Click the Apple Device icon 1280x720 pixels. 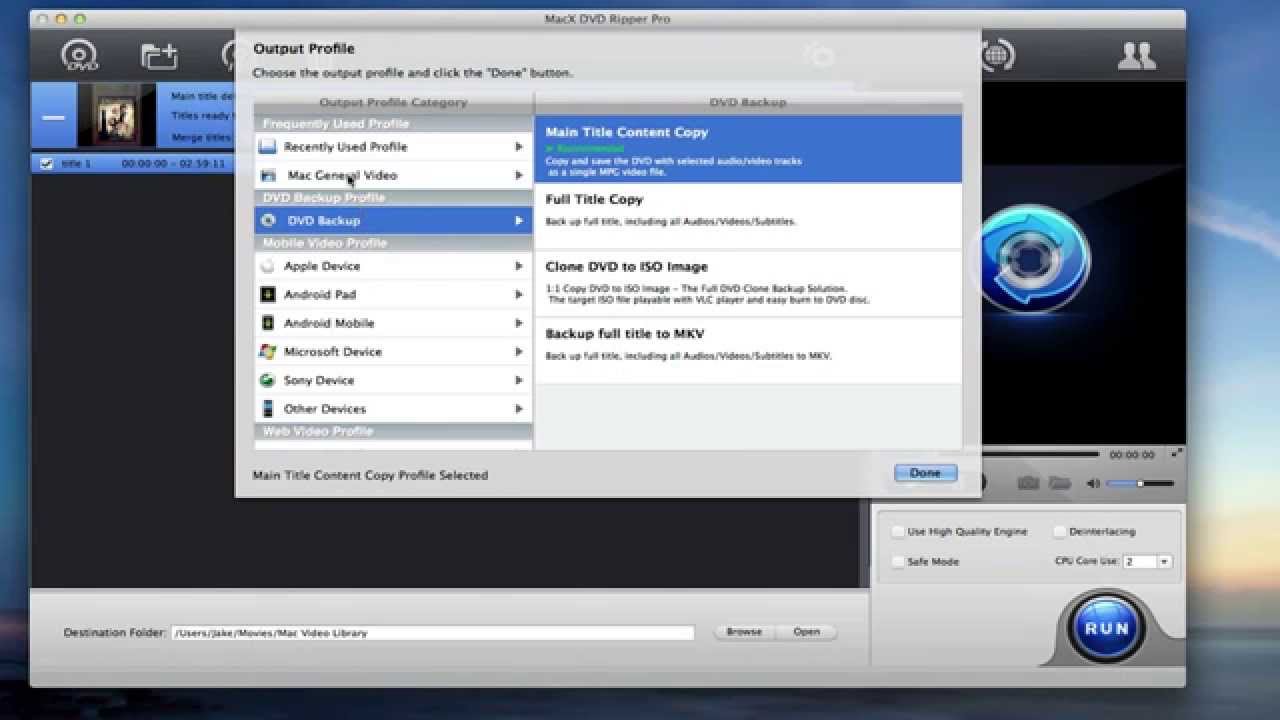[267, 266]
